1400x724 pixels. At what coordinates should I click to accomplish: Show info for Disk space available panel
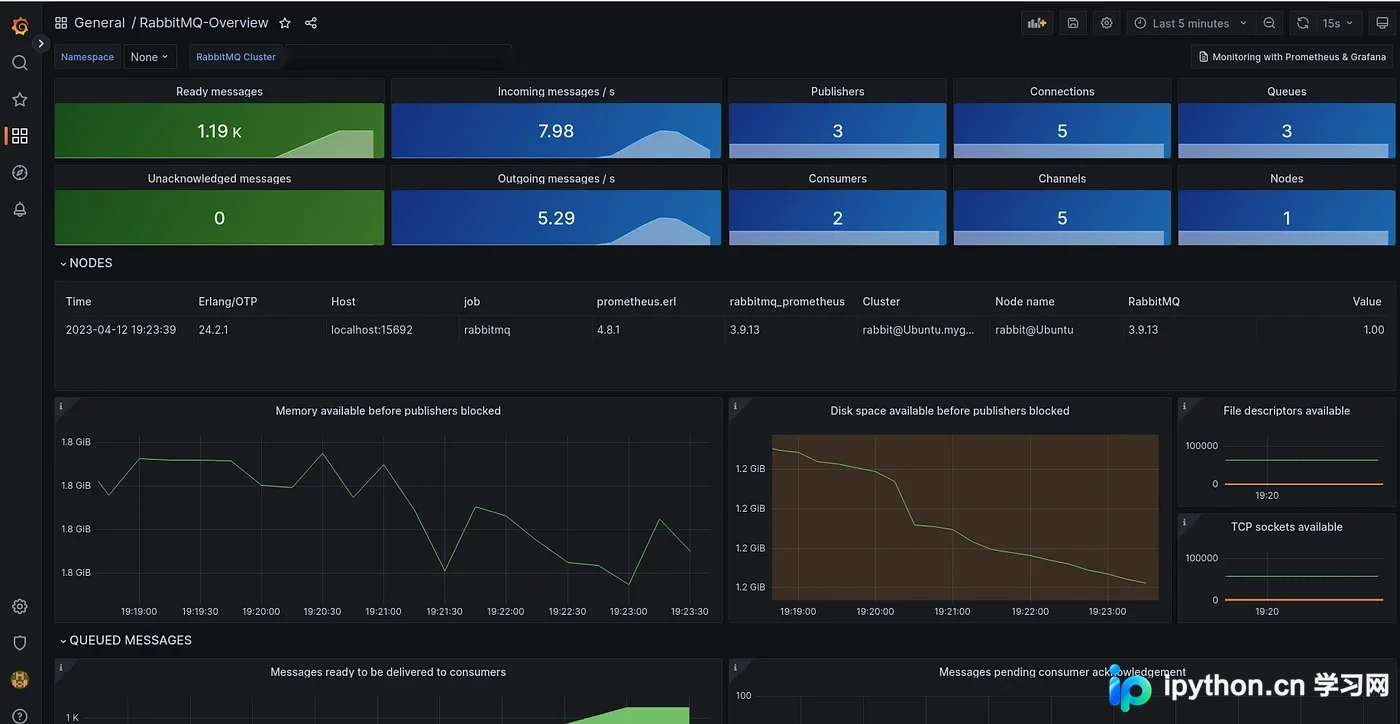click(736, 407)
